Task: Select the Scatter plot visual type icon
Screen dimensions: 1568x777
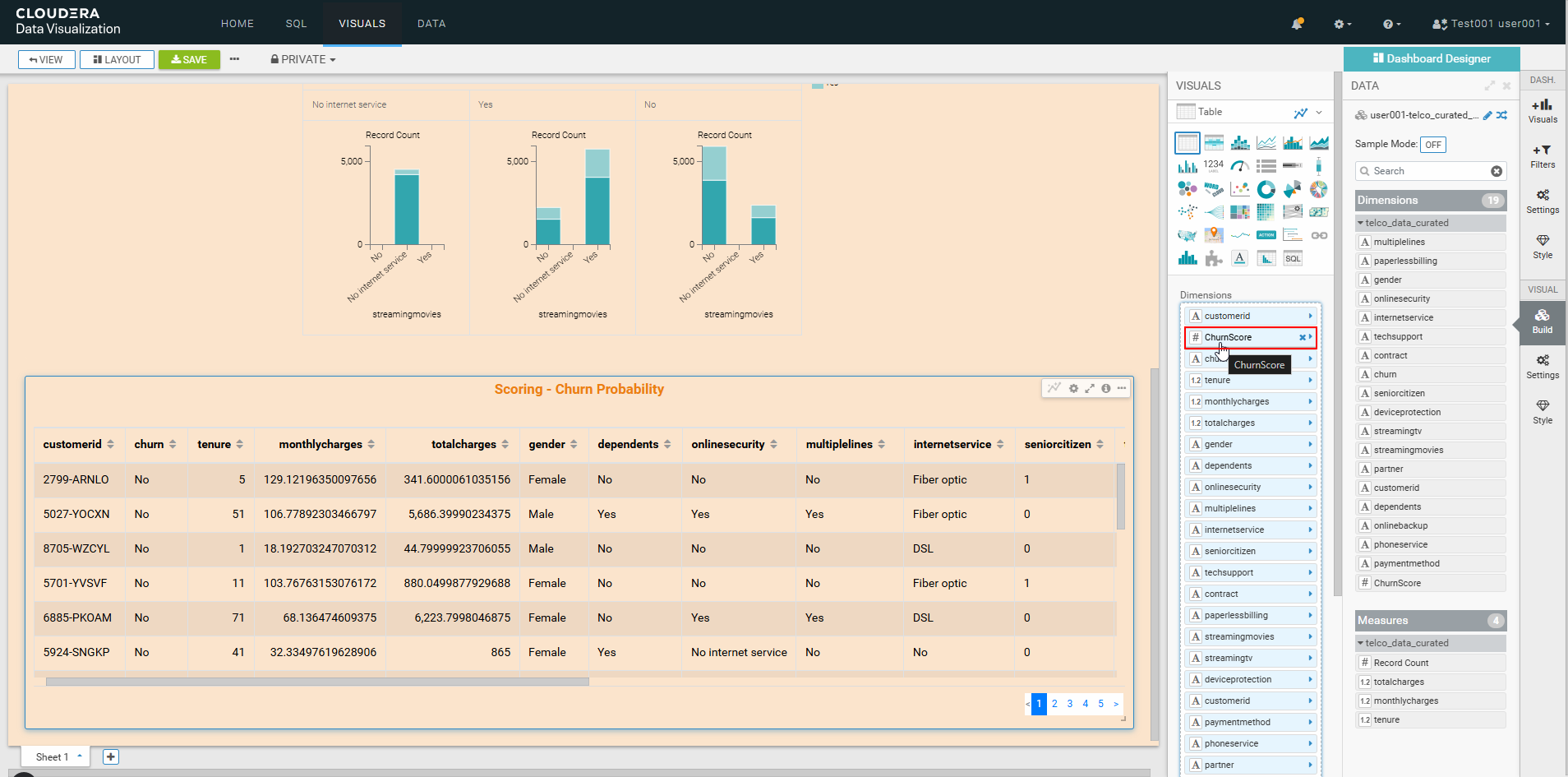Action: pos(1240,189)
